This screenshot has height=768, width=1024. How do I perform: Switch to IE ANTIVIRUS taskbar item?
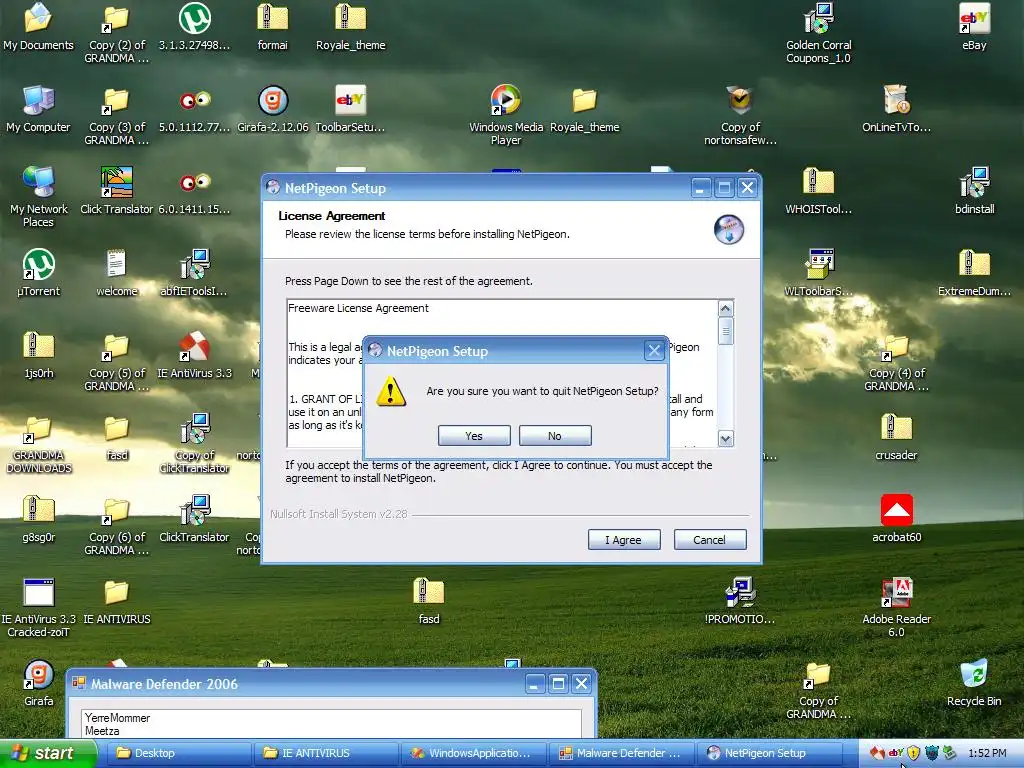pyautogui.click(x=326, y=753)
